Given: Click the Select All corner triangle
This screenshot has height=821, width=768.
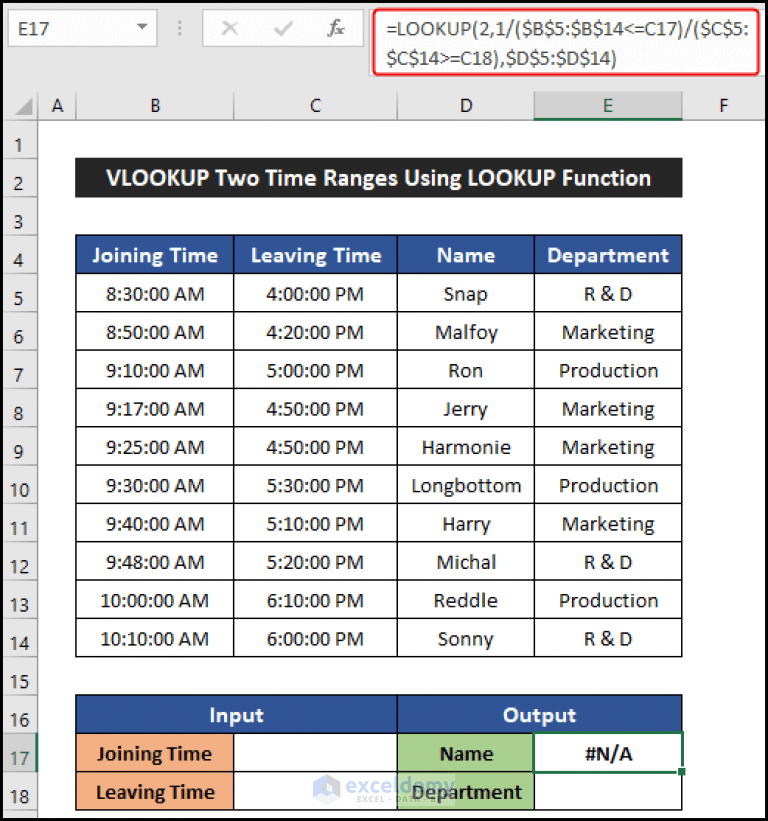Looking at the screenshot, I should (24, 106).
